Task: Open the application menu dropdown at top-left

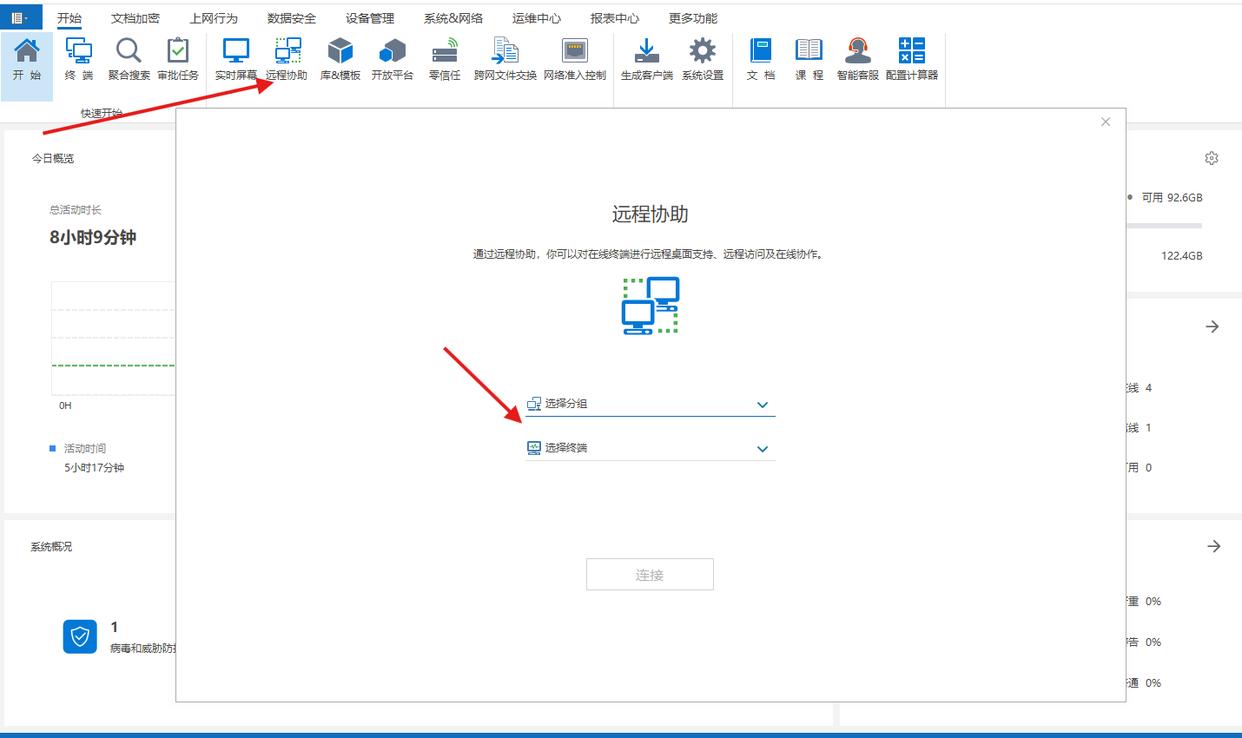Action: tap(20, 17)
